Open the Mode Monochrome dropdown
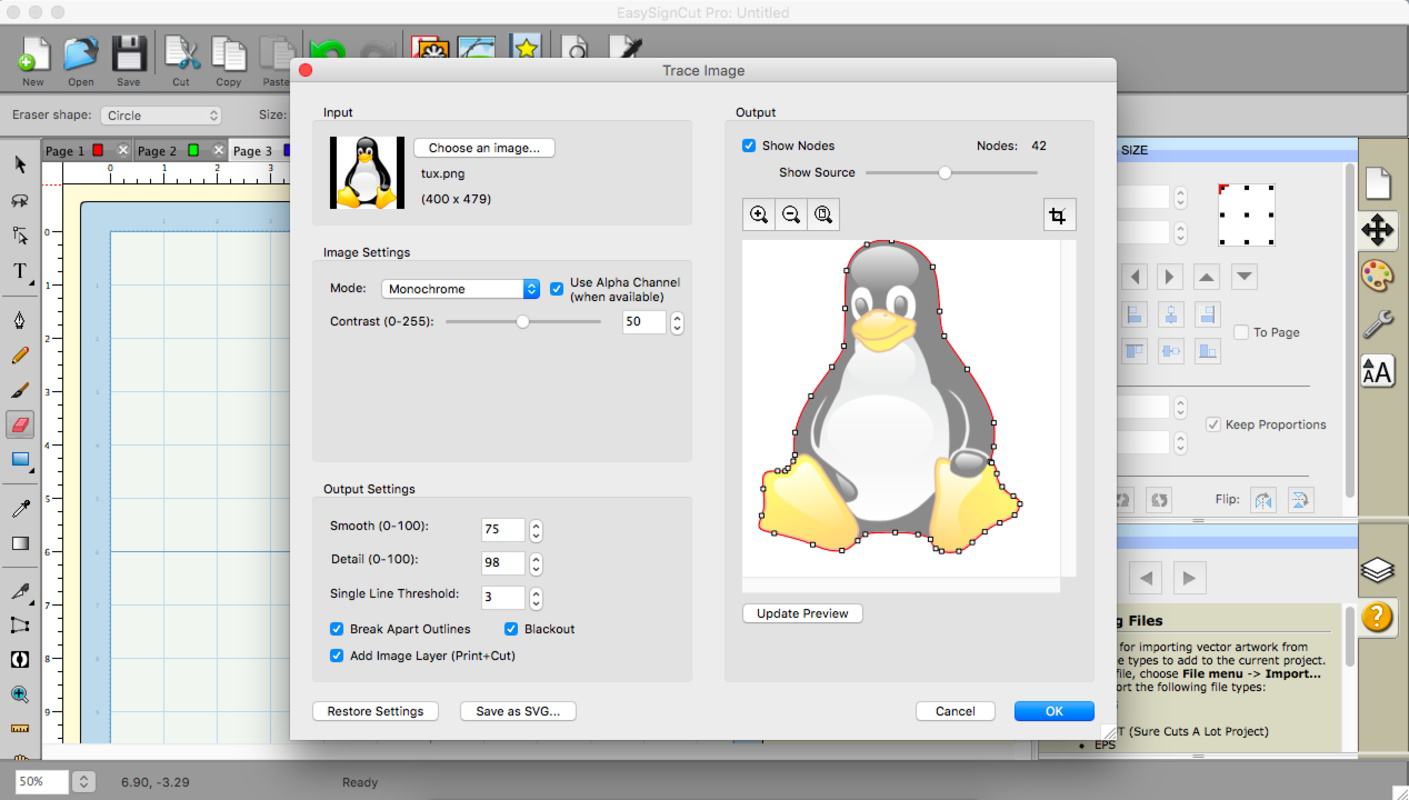This screenshot has height=800, width=1409. point(460,289)
